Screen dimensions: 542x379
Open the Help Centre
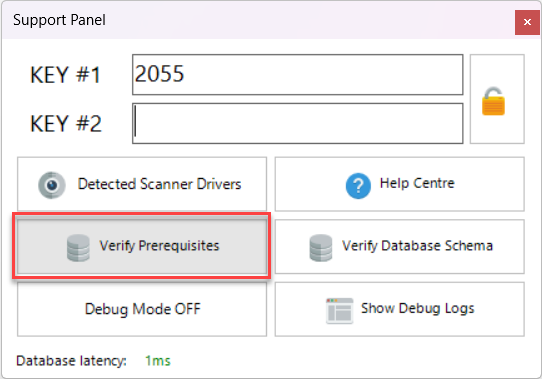(x=400, y=184)
